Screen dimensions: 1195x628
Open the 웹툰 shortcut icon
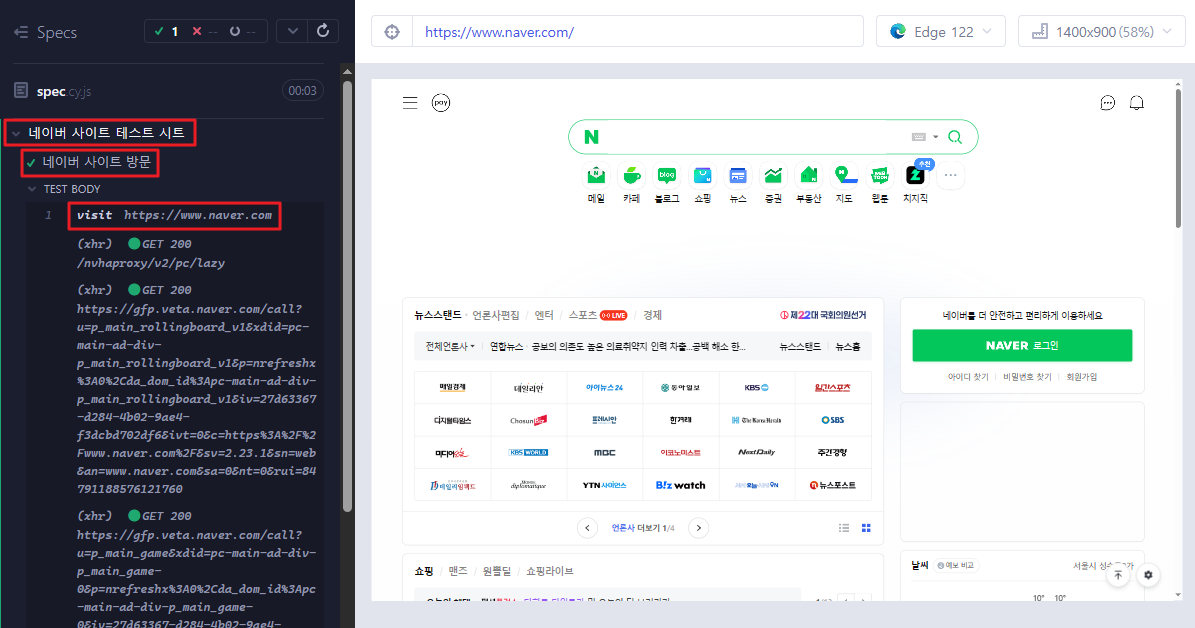(879, 176)
